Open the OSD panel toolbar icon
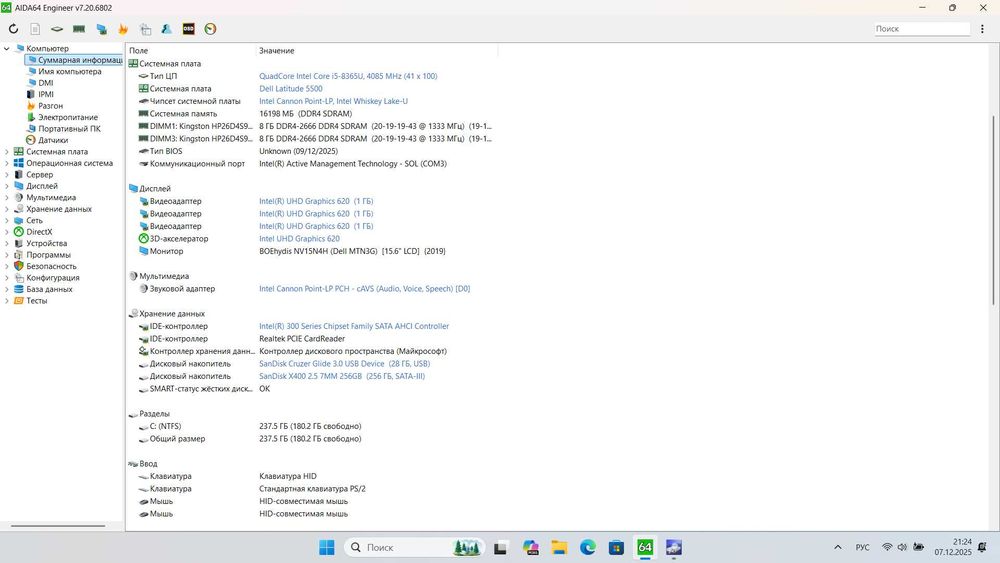The height and width of the screenshot is (563, 1000). pos(188,29)
